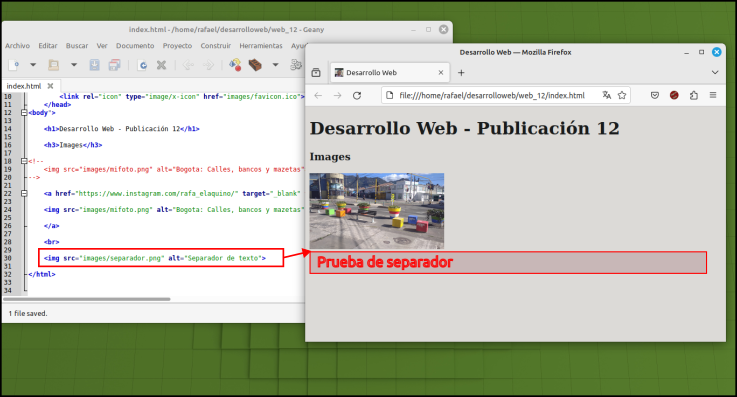
Task: Click the closing html tag line
Action: tap(42, 274)
